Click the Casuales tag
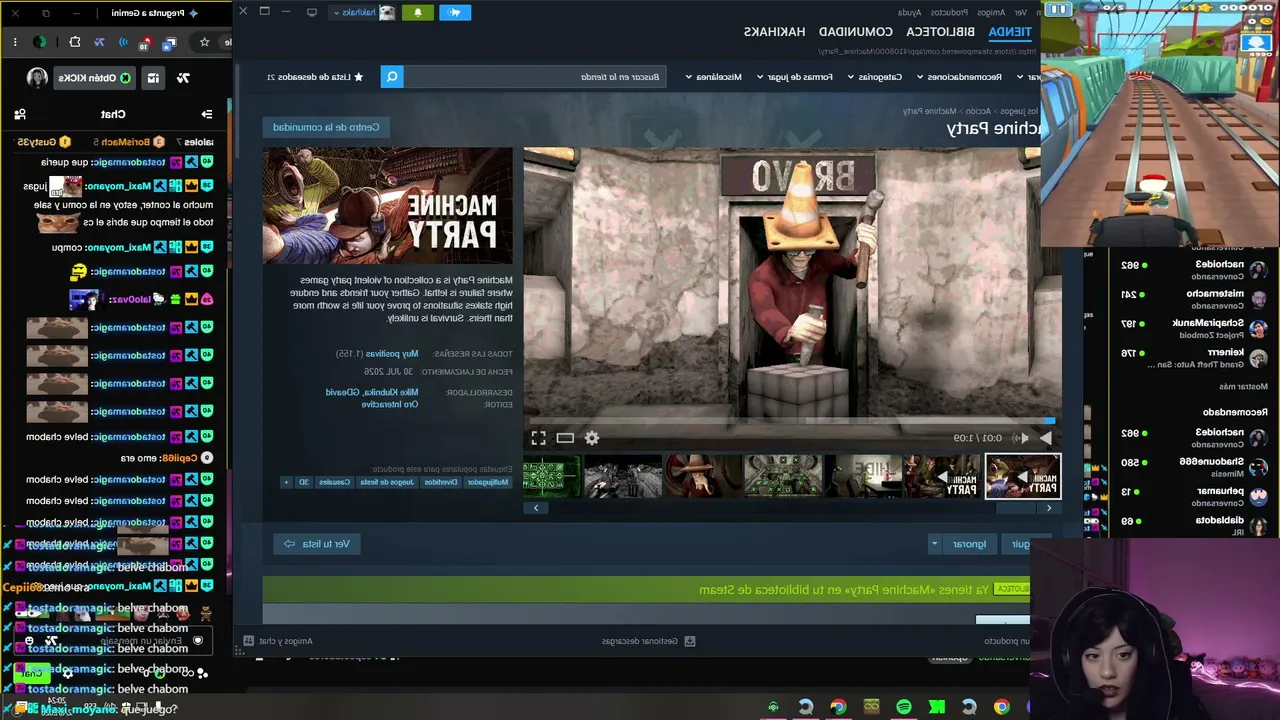Image resolution: width=1280 pixels, height=720 pixels. tap(334, 482)
